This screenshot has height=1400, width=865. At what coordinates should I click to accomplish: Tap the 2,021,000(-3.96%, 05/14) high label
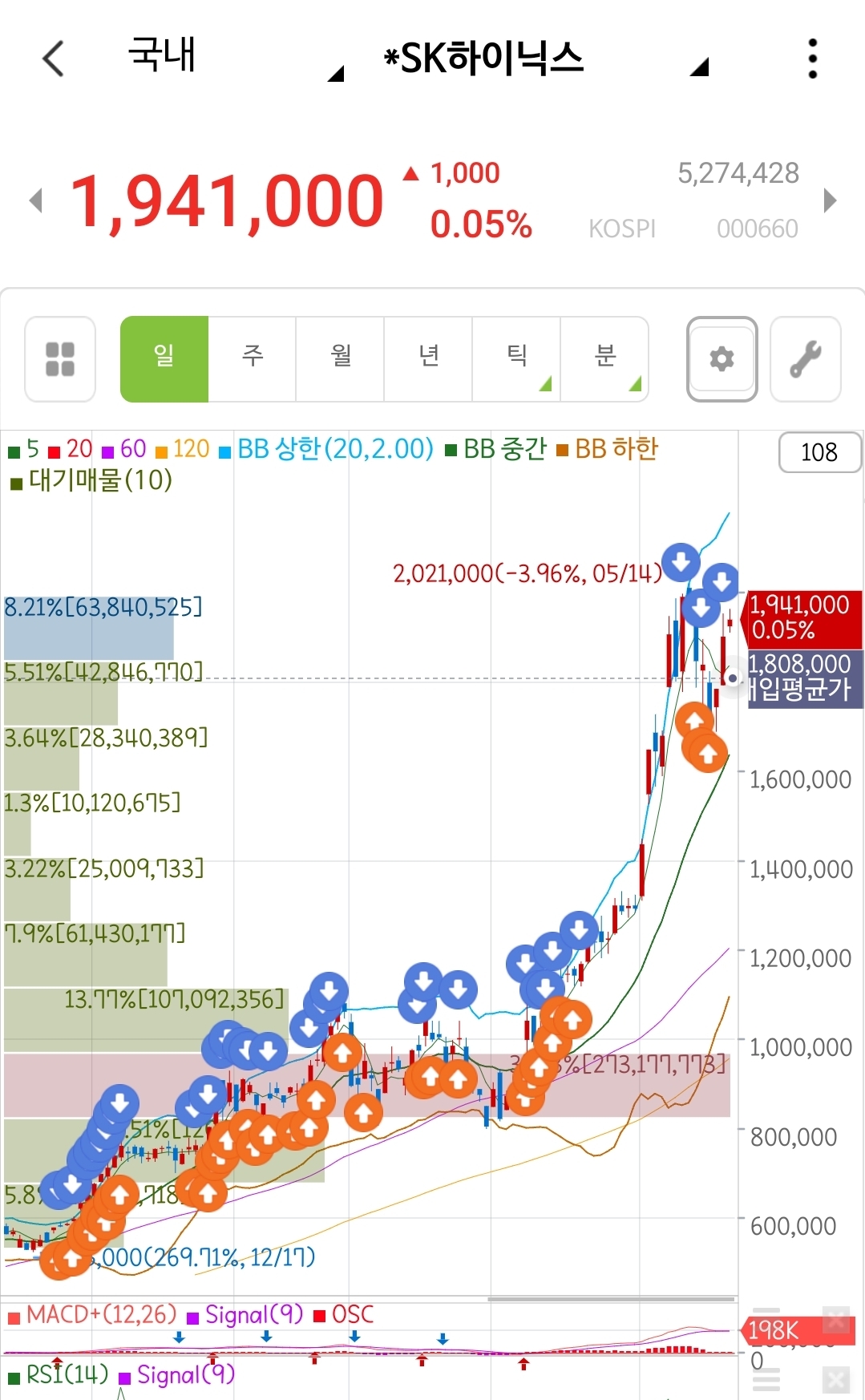tap(528, 574)
